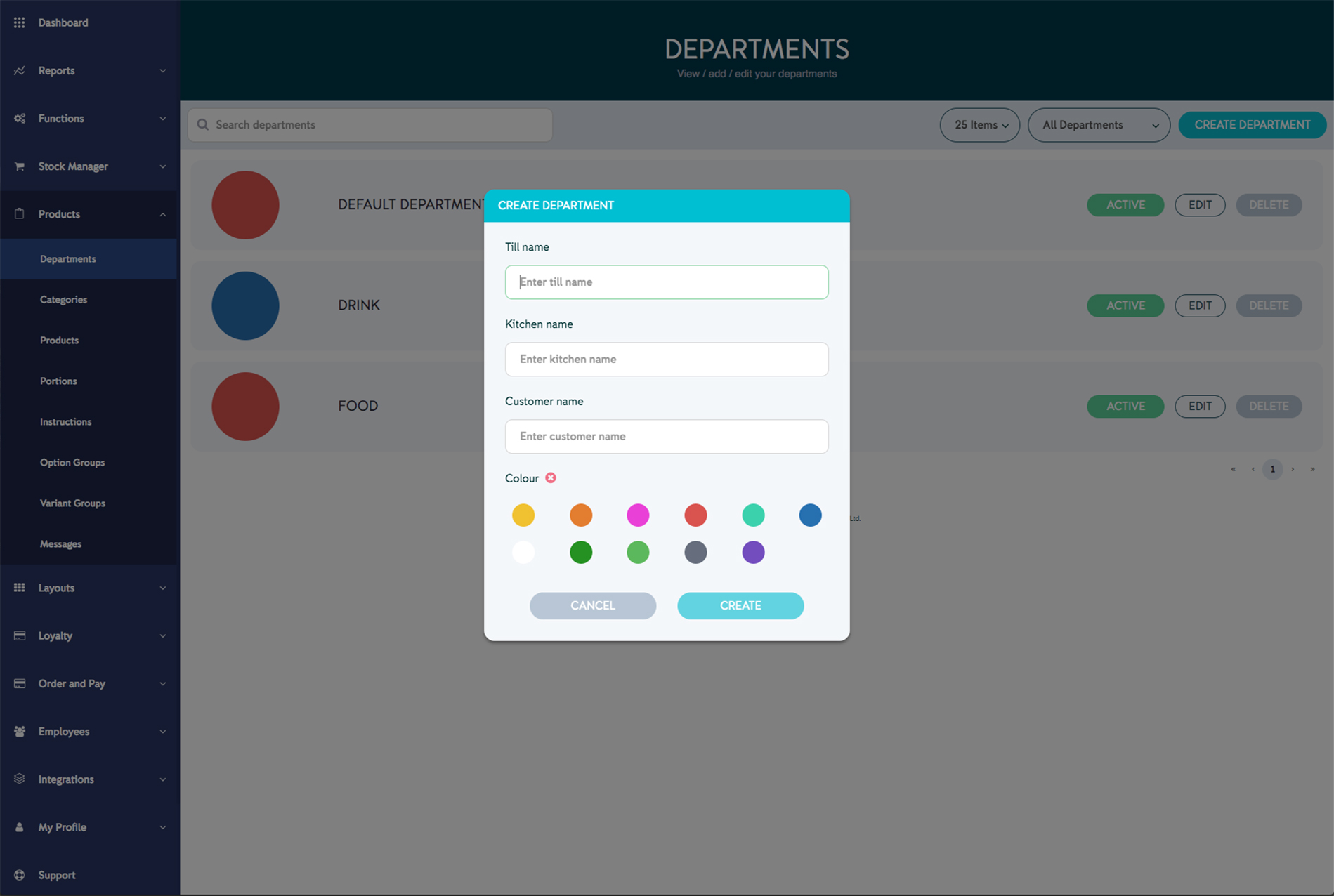Click the Functions gears icon
Screen dimensions: 1334x896
(20, 118)
